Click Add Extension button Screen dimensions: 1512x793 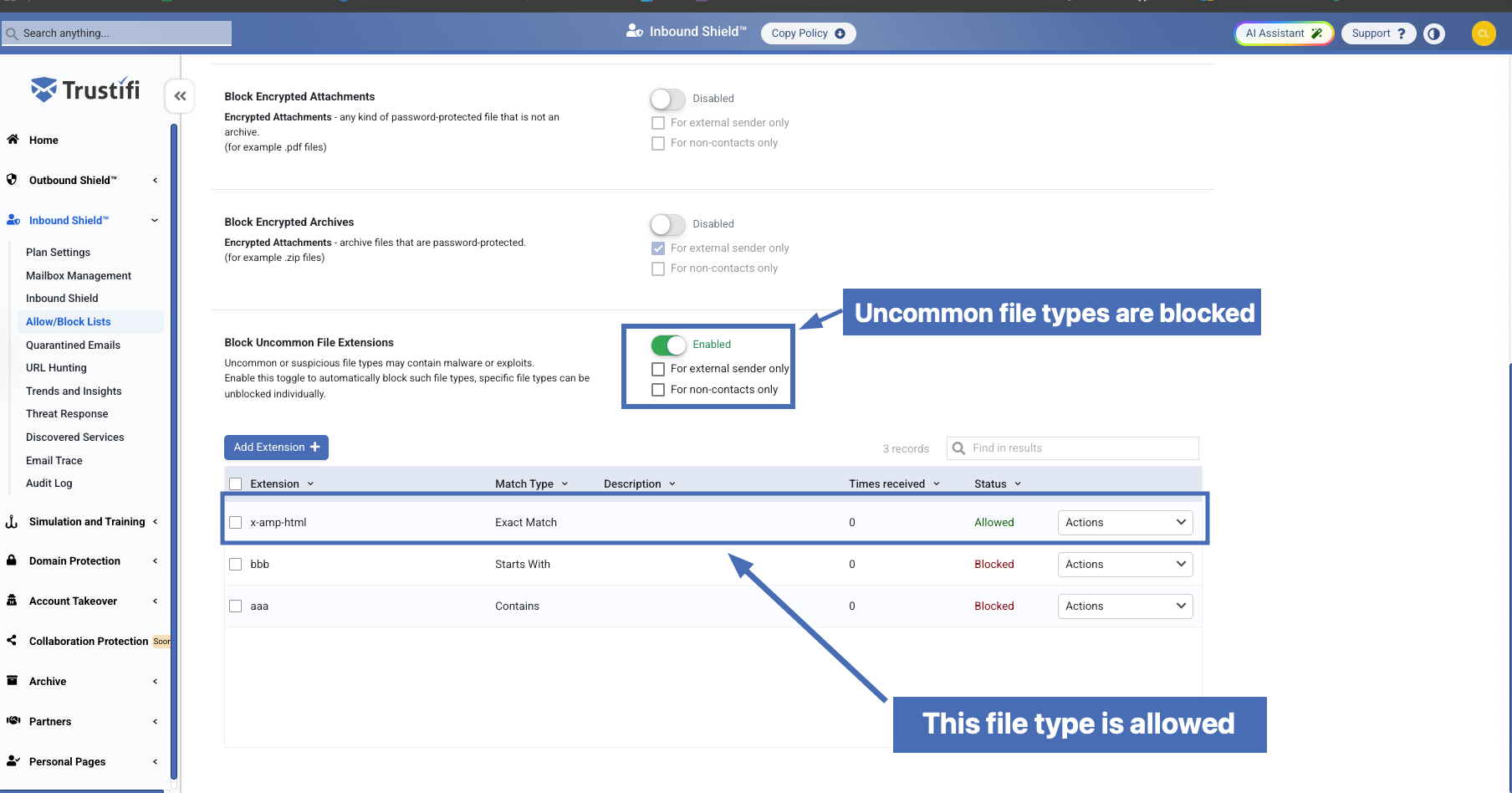click(x=276, y=448)
